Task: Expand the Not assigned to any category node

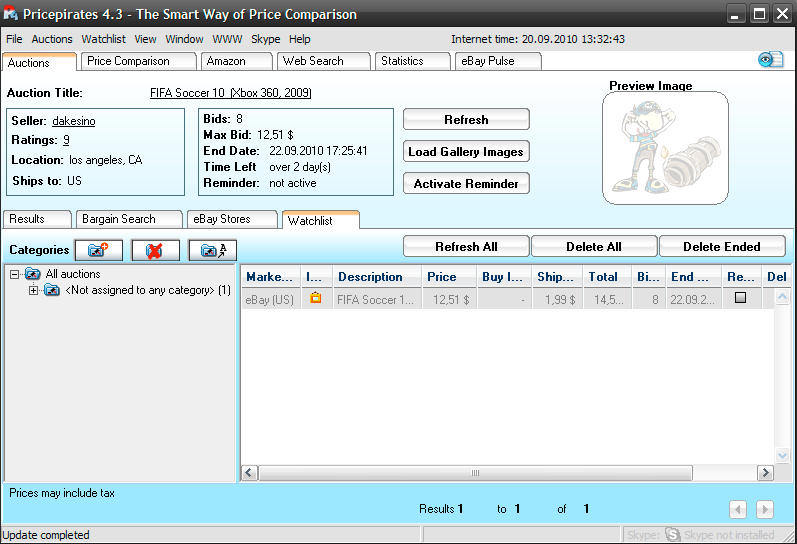Action: click(34, 291)
